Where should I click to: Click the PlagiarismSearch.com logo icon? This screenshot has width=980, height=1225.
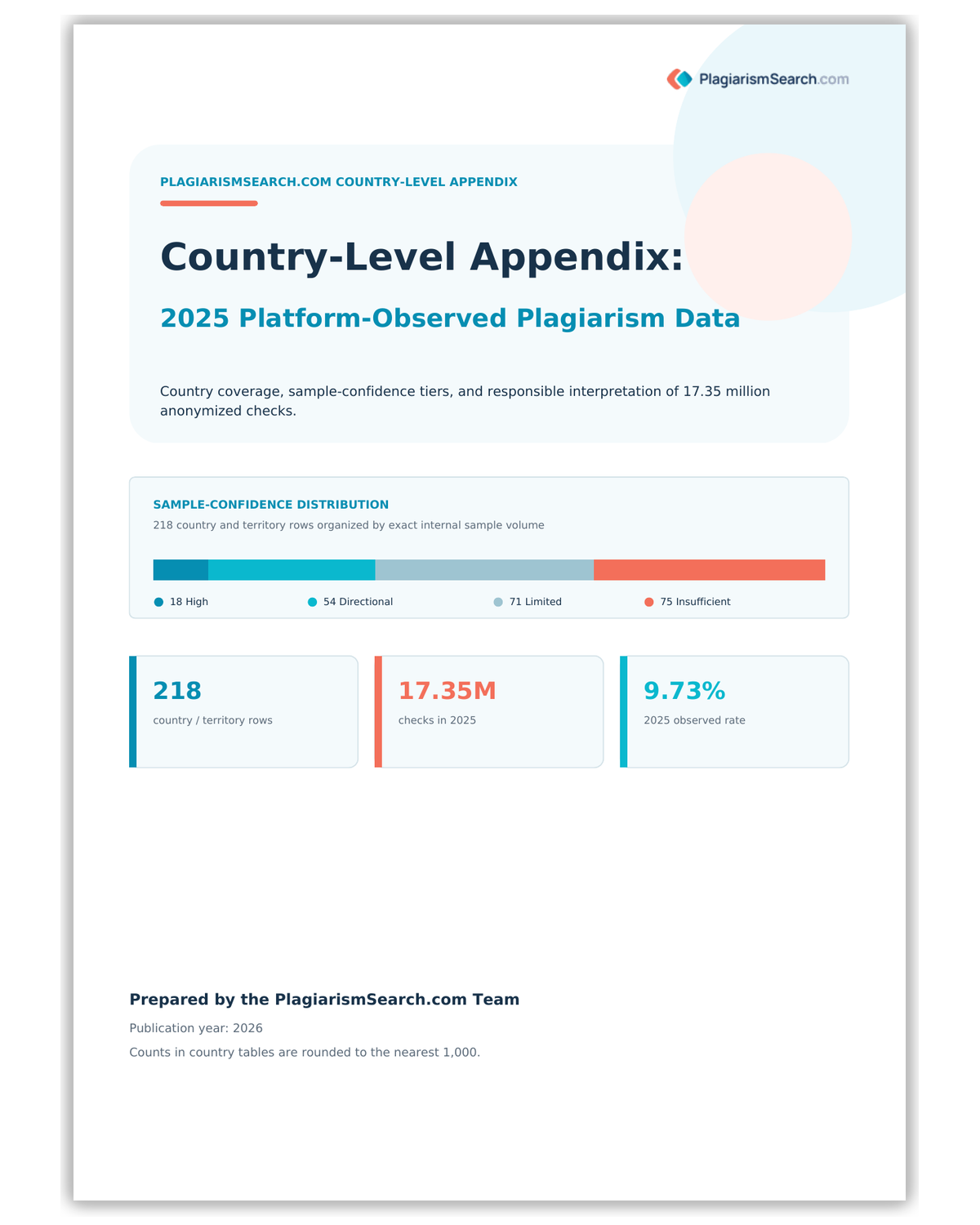679,79
